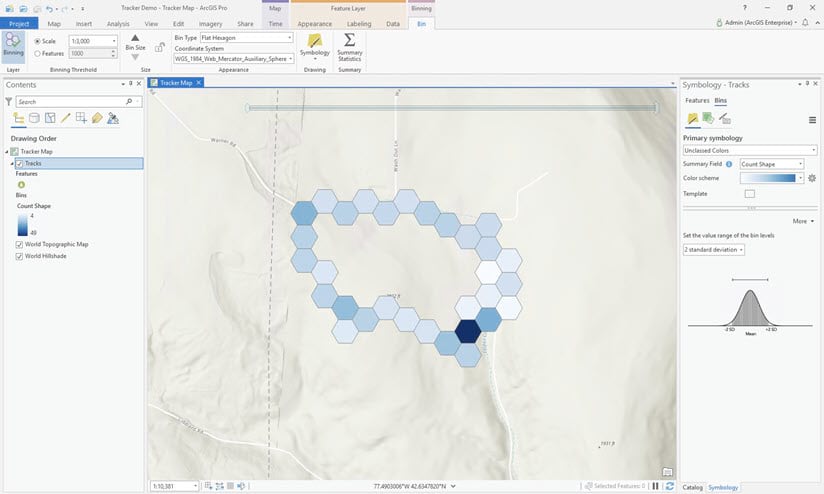Image resolution: width=824 pixels, height=494 pixels.
Task: Collapse the Tracker Map tree node
Action: tap(7, 151)
